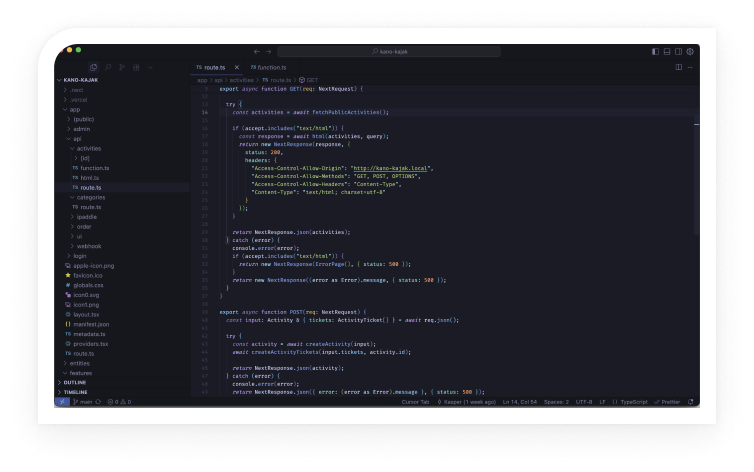Open the Extensions view icon
Screen dimensions: 754x472
(136, 67)
